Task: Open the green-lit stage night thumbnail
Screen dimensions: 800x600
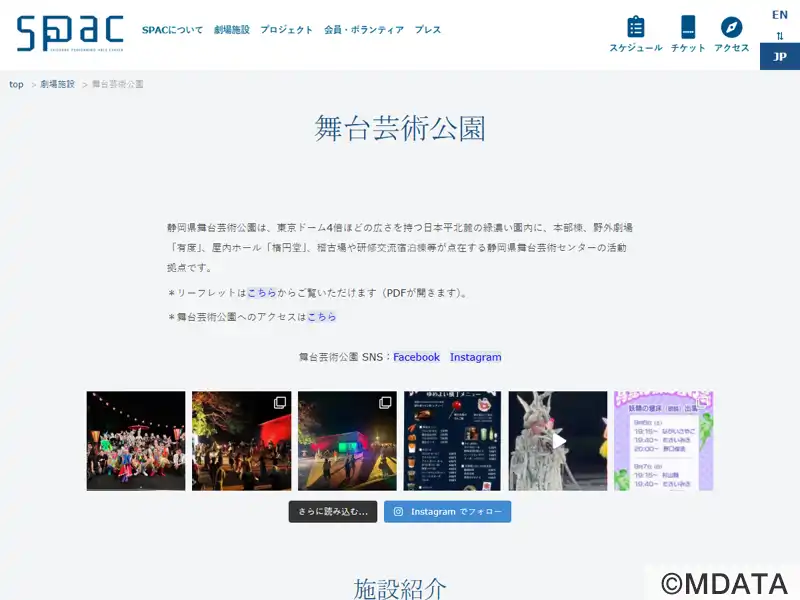Action: coord(347,441)
